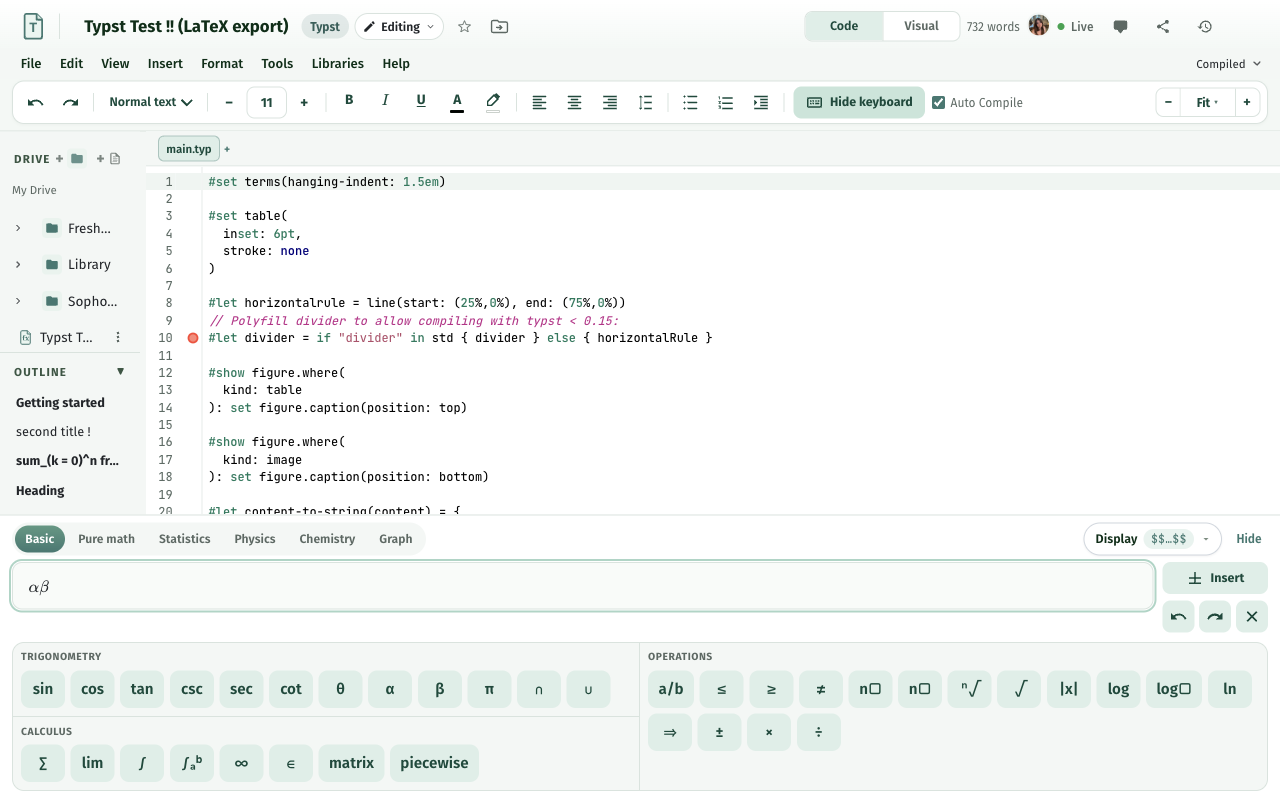Switch to Visual view
The width and height of the screenshot is (1280, 800).
pyautogui.click(x=921, y=26)
